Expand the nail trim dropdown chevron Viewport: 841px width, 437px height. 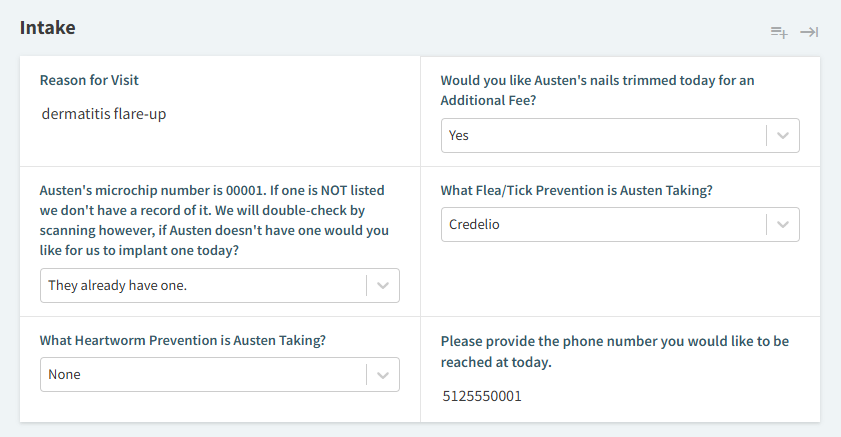[783, 136]
